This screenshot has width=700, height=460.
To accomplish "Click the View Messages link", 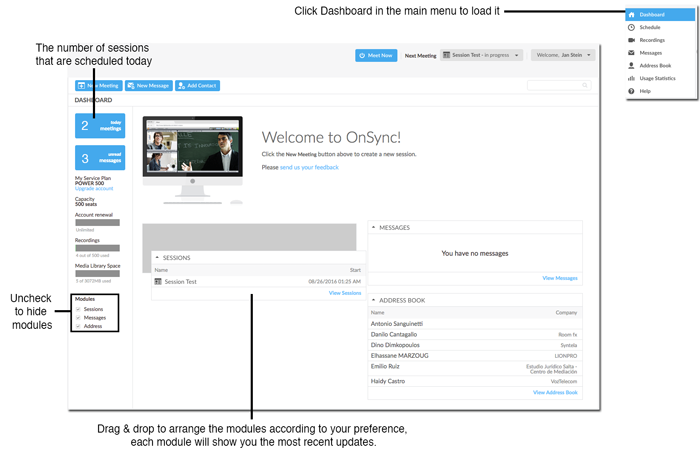I will tap(560, 278).
